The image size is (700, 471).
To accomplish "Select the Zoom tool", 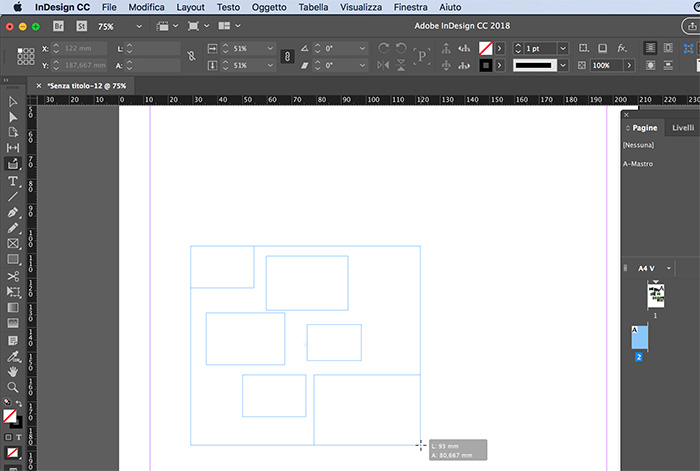I will click(x=13, y=387).
